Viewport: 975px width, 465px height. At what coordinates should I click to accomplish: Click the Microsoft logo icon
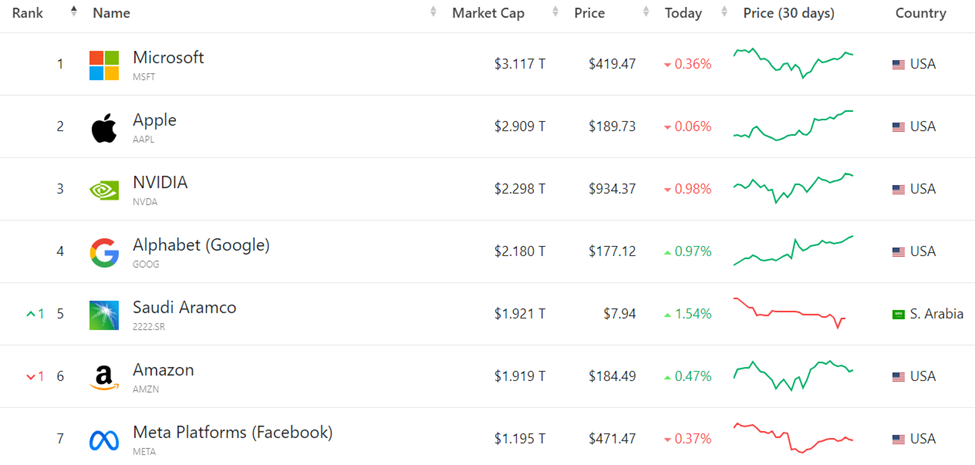pyautogui.click(x=104, y=65)
